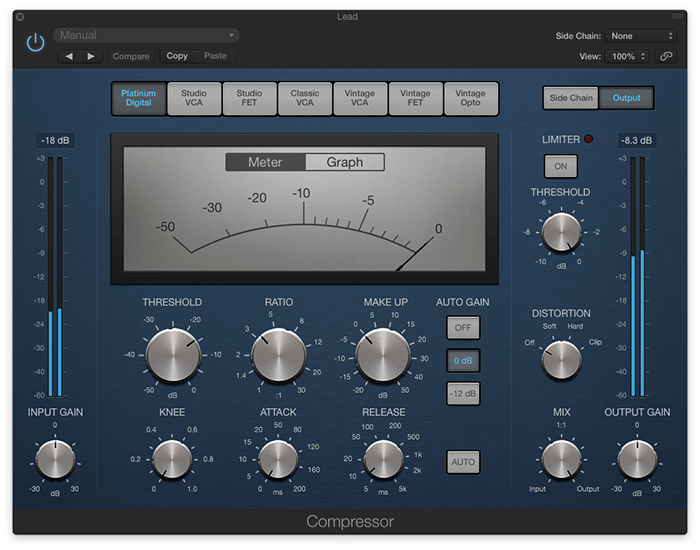Open the View percentage dropdown
Image resolution: width=700 pixels, height=550 pixels.
click(629, 56)
